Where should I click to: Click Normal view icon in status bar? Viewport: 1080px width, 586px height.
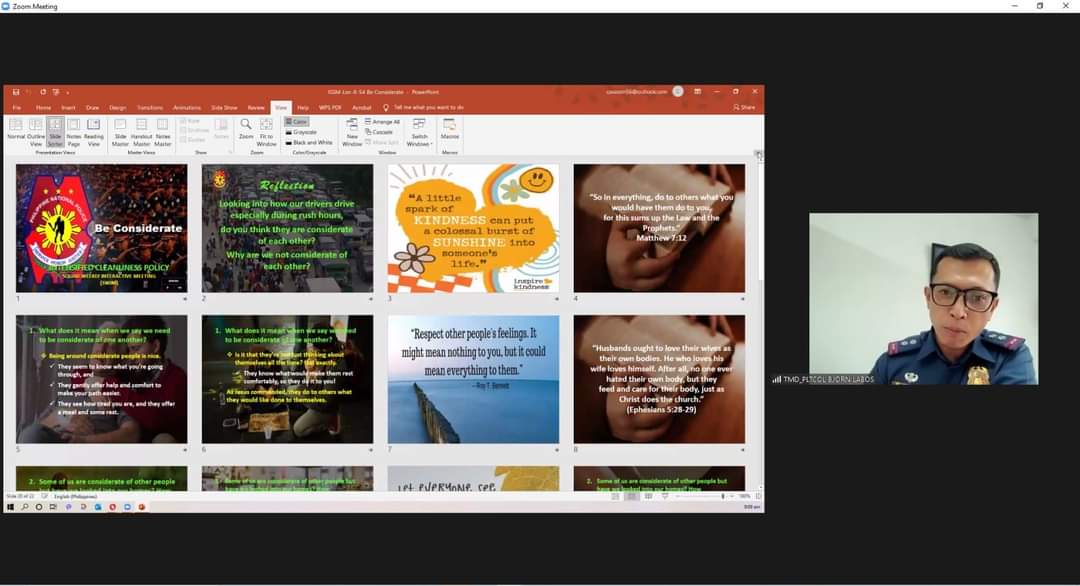(615, 496)
